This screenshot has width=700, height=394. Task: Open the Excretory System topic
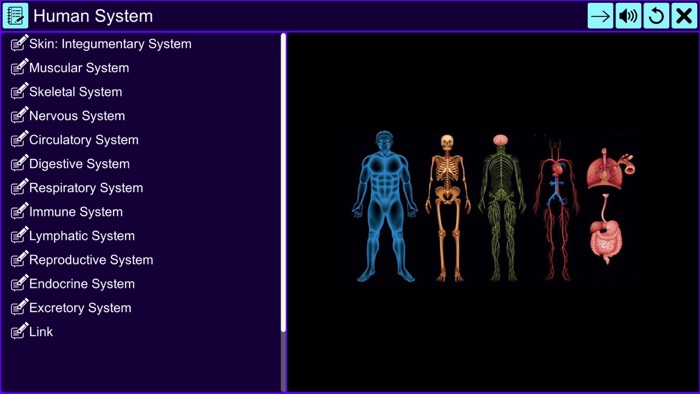80,308
